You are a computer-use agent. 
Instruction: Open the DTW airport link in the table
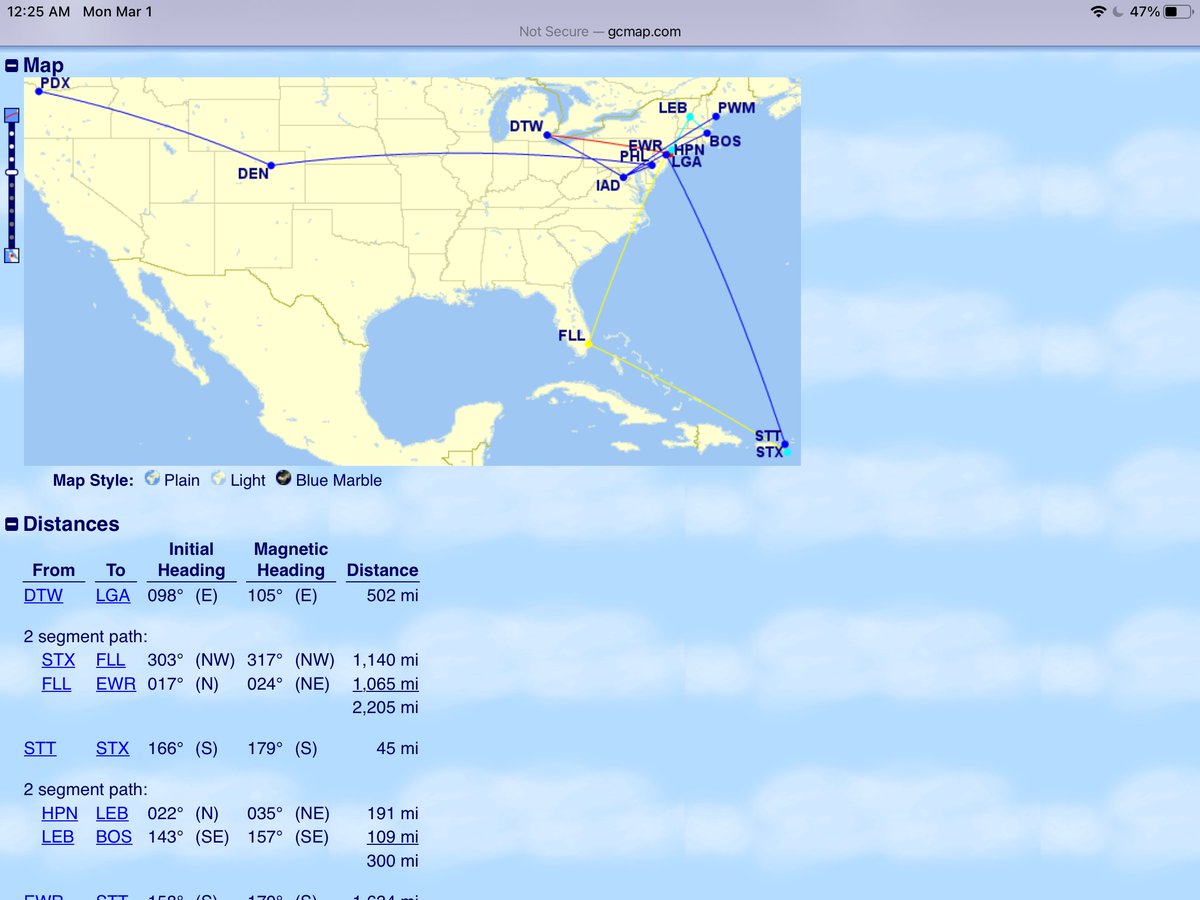pos(43,594)
